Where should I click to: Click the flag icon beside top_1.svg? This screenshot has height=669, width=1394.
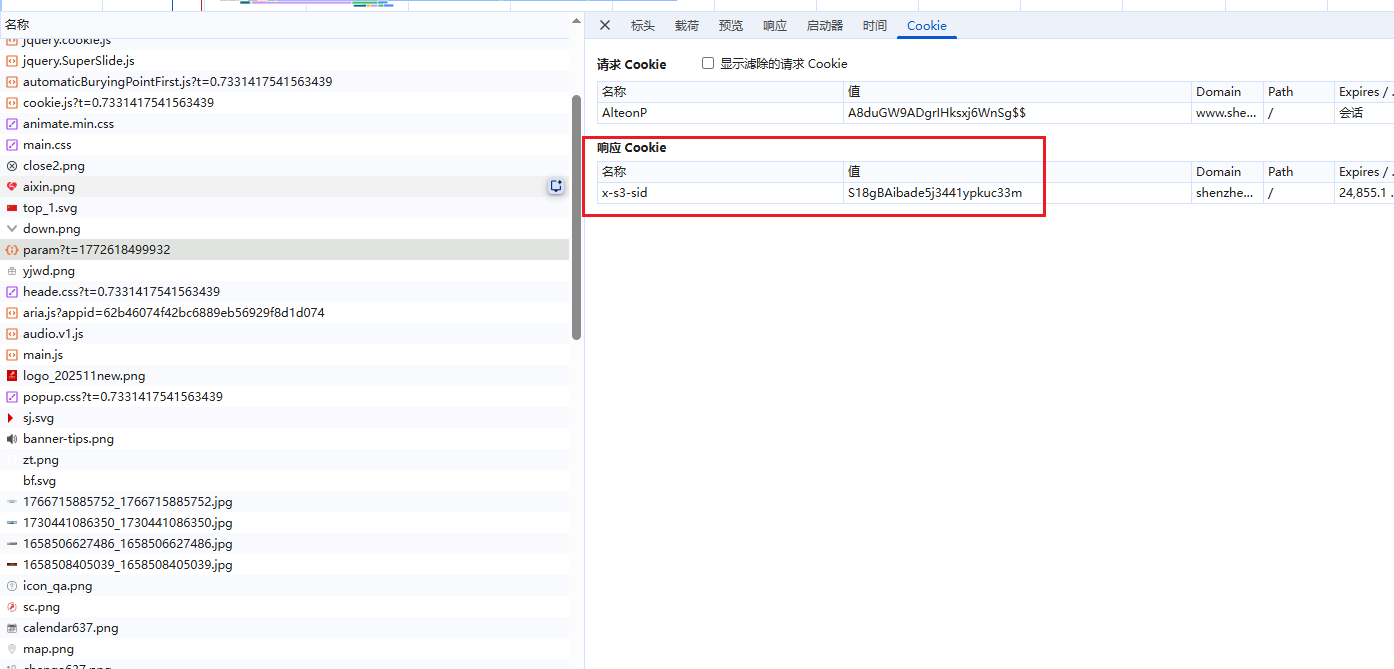[x=12, y=208]
